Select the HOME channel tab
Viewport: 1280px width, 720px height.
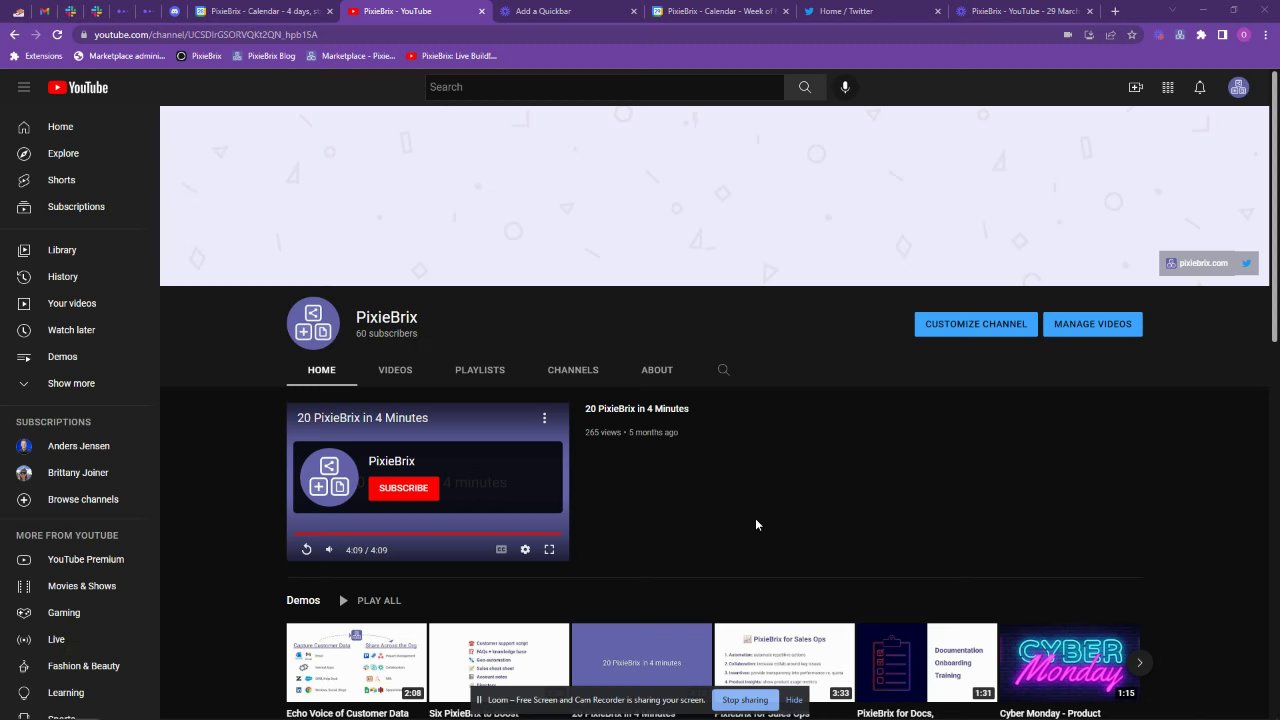(321, 370)
